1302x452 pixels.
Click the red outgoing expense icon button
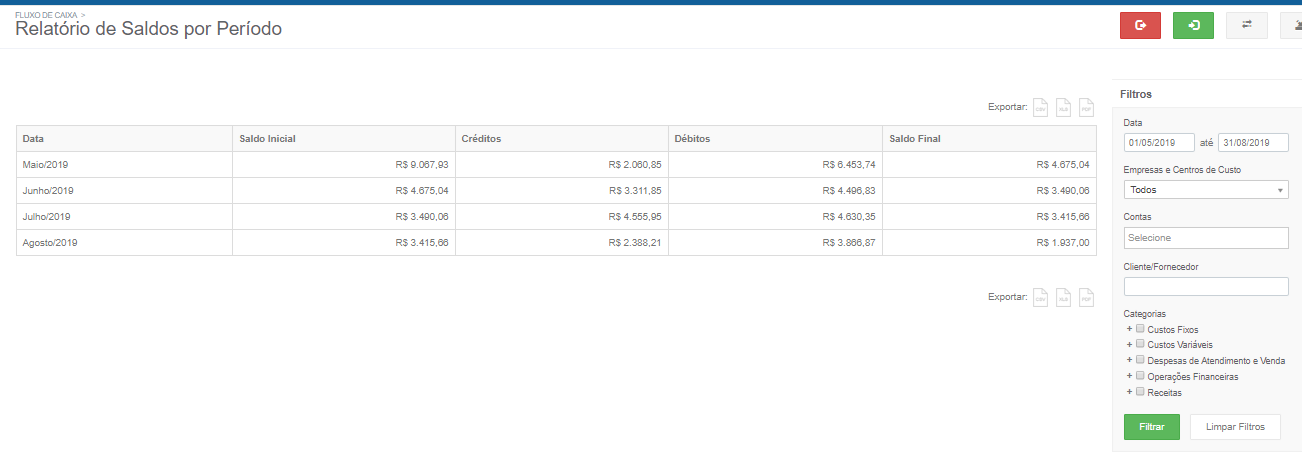[1140, 26]
